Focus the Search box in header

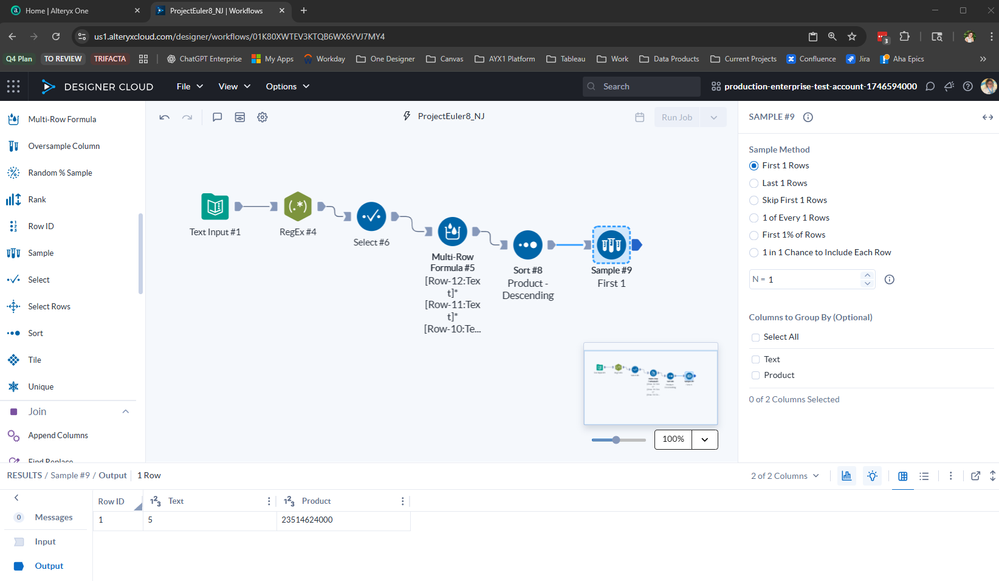(x=642, y=86)
